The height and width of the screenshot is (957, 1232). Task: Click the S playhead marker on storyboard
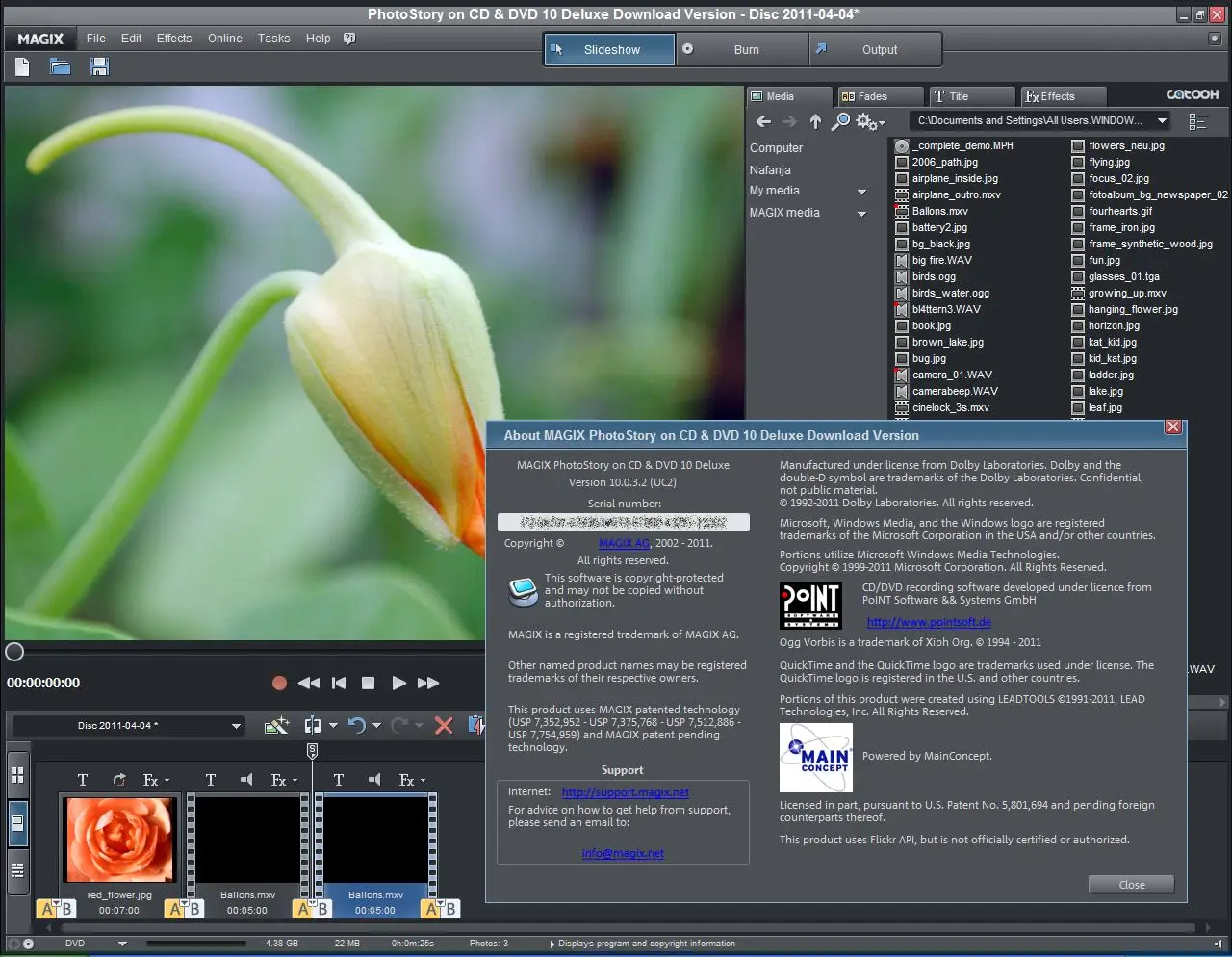(x=312, y=750)
